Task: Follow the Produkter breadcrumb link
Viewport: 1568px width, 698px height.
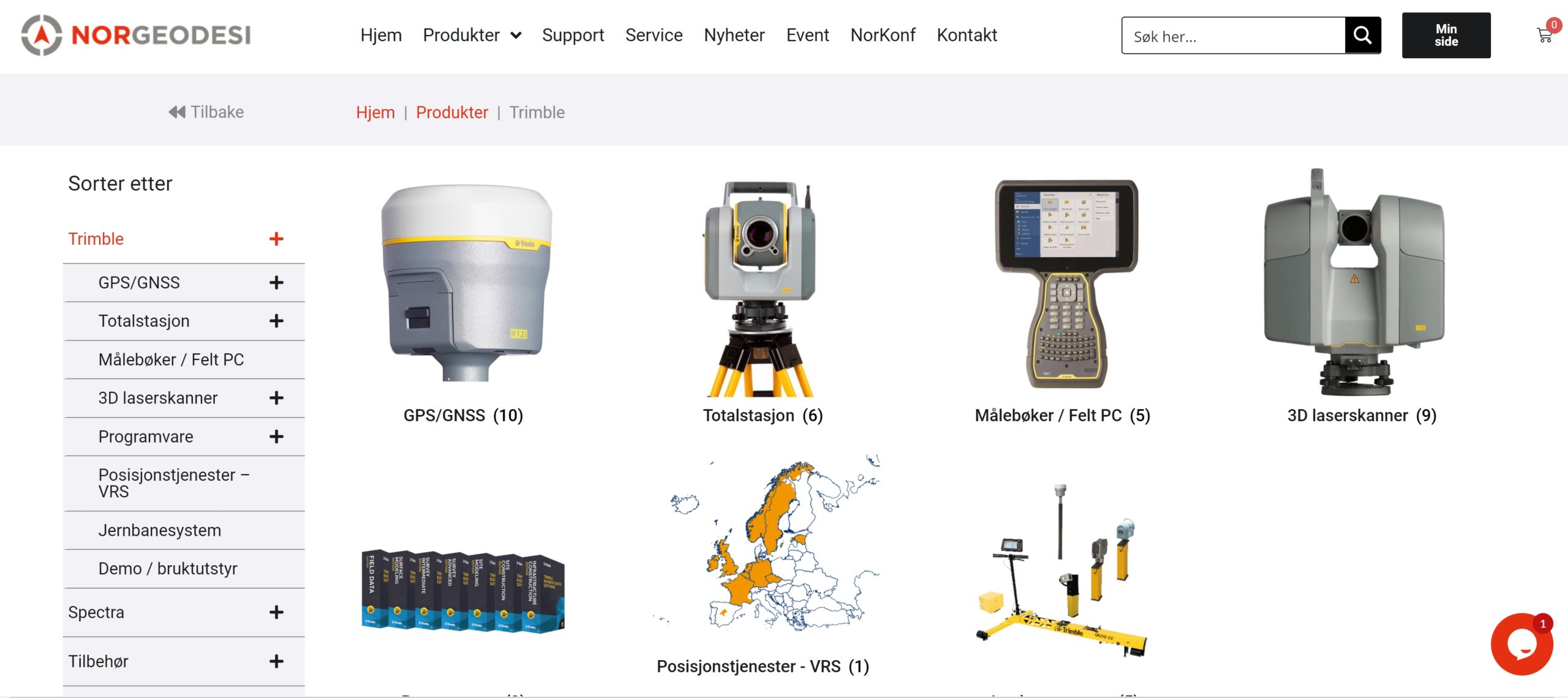Action: click(452, 113)
